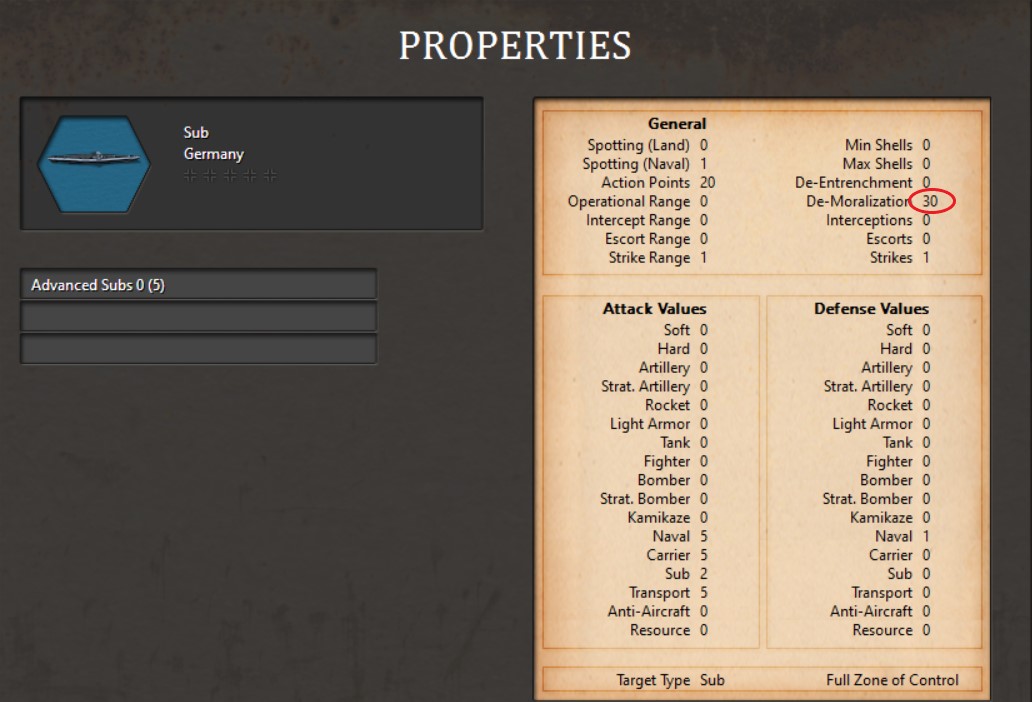Click the "Interceptions" label

(869, 220)
